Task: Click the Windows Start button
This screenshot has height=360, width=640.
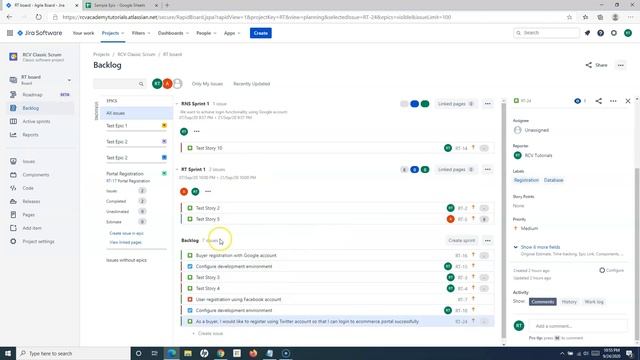Action: (x=8, y=353)
